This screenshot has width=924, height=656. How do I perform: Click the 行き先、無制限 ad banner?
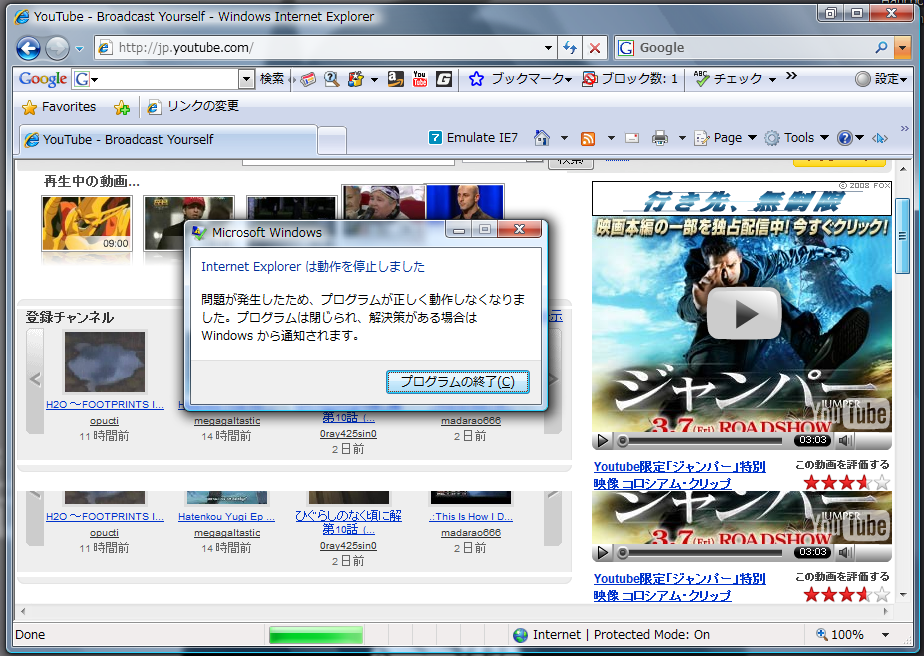(742, 199)
